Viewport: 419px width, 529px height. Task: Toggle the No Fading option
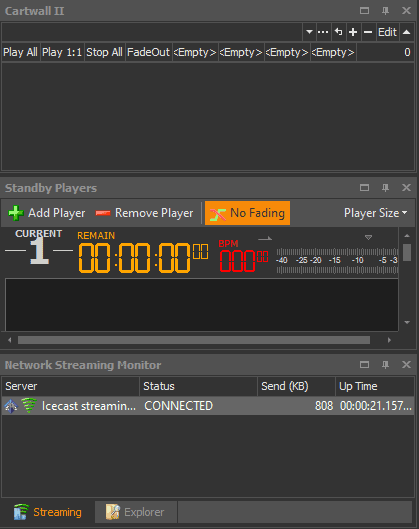pos(247,213)
